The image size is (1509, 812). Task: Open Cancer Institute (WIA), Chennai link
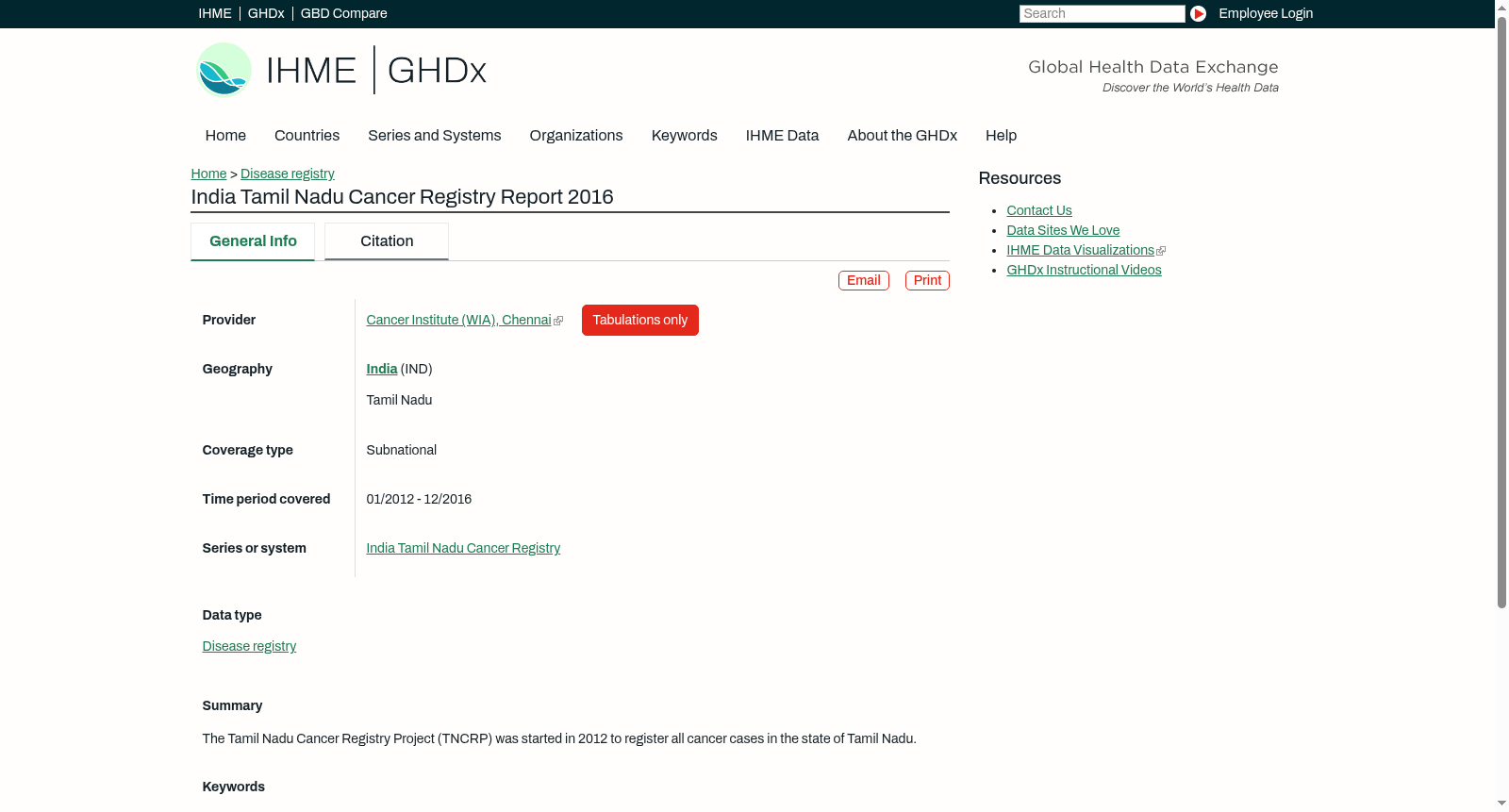coord(458,321)
